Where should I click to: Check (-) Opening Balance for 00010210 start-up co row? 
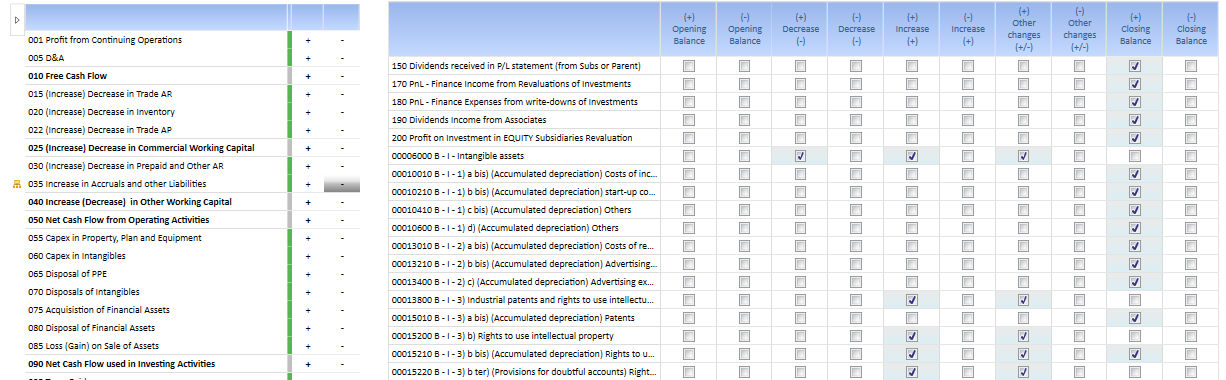744,192
